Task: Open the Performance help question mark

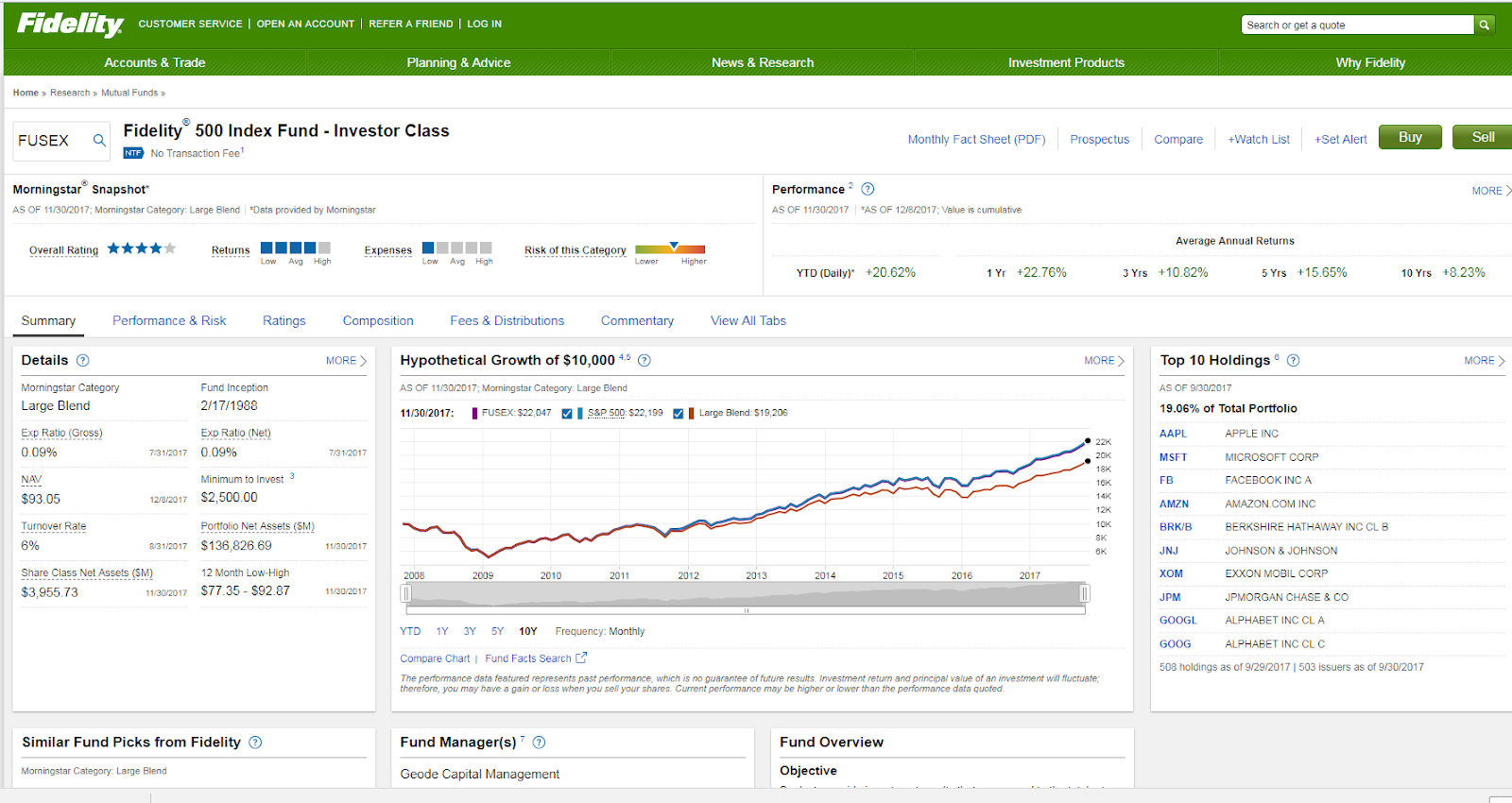Action: (x=868, y=189)
